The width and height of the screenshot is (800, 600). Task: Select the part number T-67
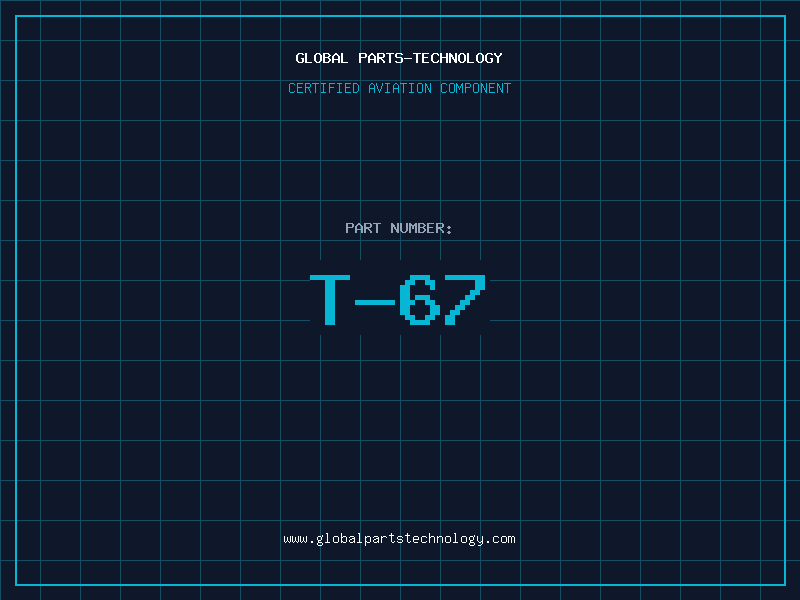pyautogui.click(x=398, y=300)
